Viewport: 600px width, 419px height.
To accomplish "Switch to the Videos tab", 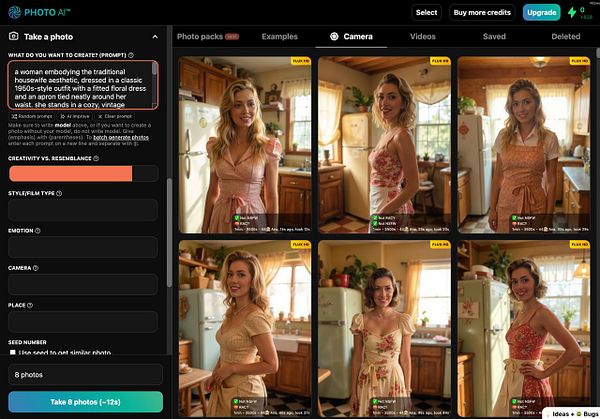I will [423, 37].
